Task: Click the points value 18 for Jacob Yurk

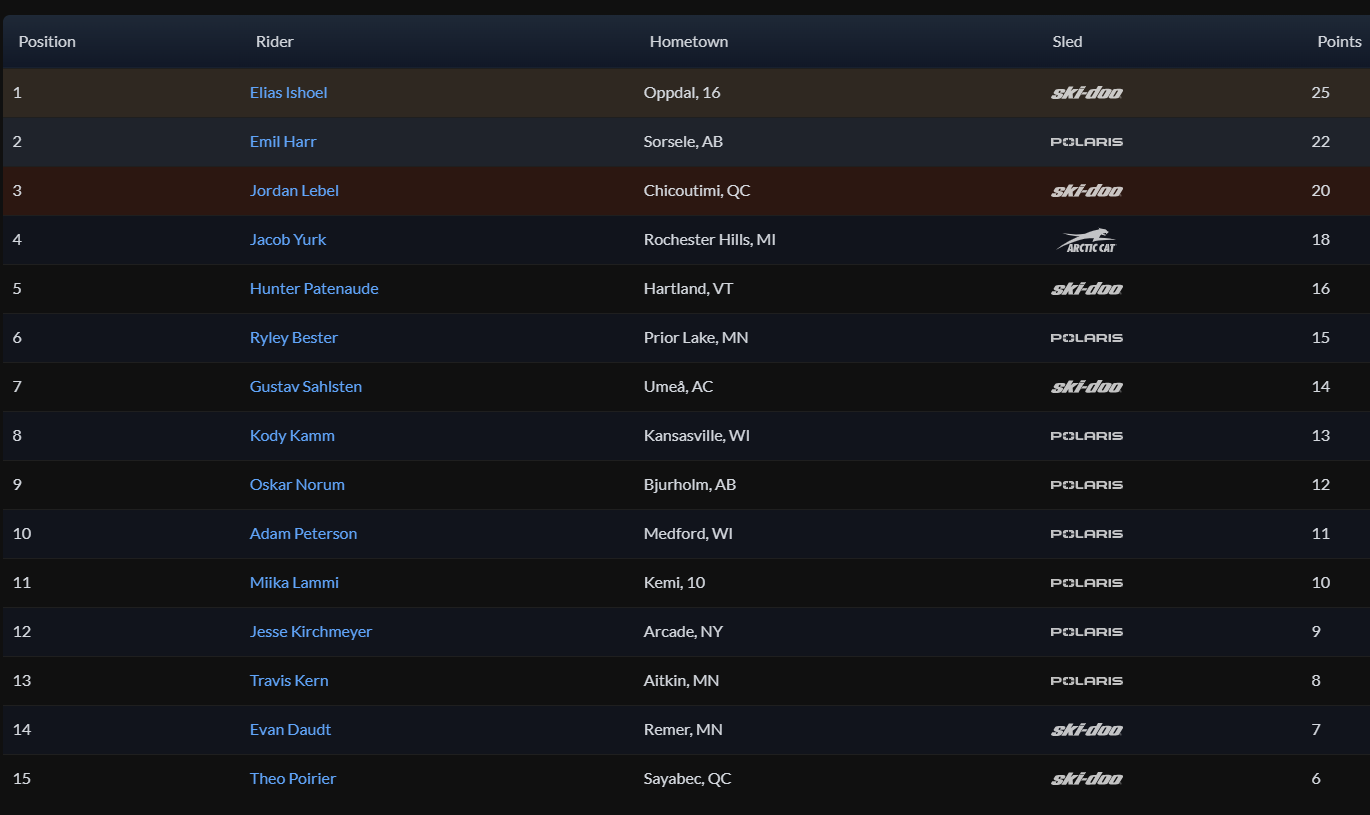Action: [x=1320, y=239]
